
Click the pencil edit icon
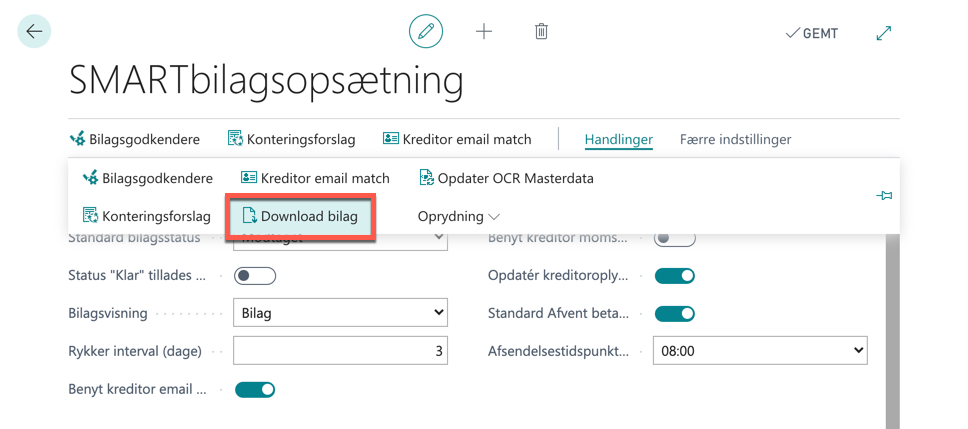click(x=426, y=31)
